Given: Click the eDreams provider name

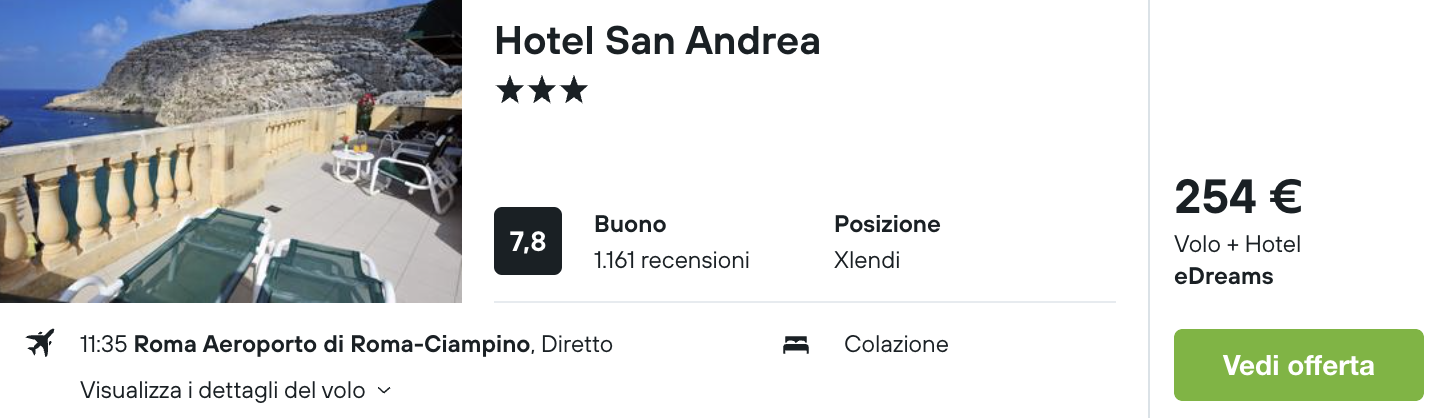Looking at the screenshot, I should [x=1224, y=277].
